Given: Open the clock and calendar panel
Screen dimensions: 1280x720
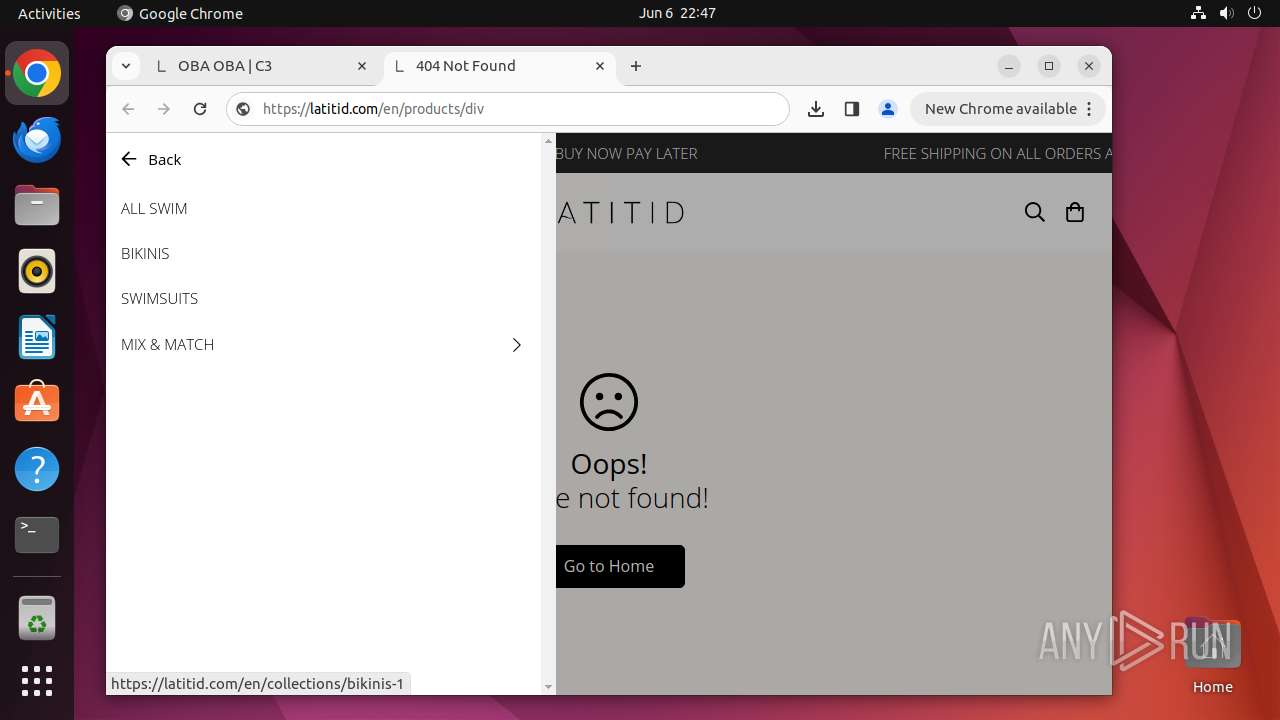Looking at the screenshot, I should (x=677, y=13).
